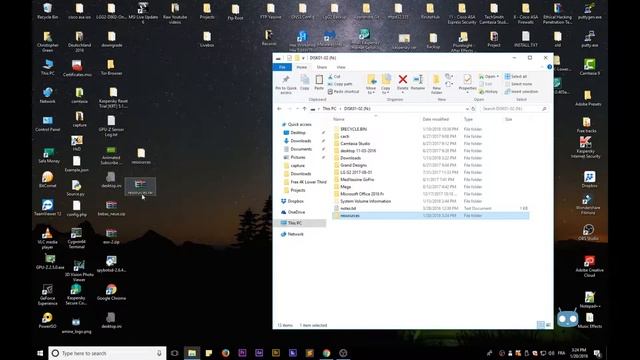The image size is (640, 360).
Task: Select Quick access in navigation pane
Action: (x=299, y=124)
